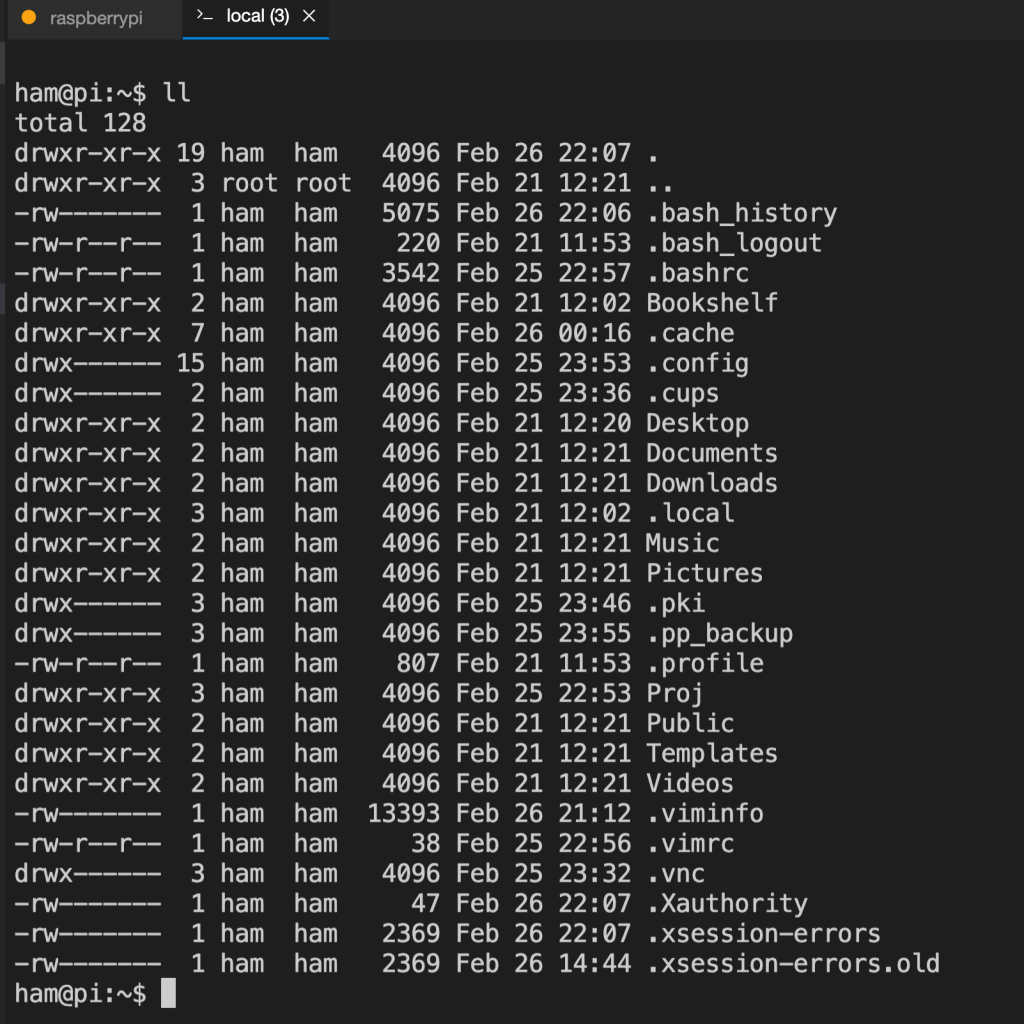Click the .vnc directory name
Viewport: 1024px width, 1024px height.
point(676,874)
